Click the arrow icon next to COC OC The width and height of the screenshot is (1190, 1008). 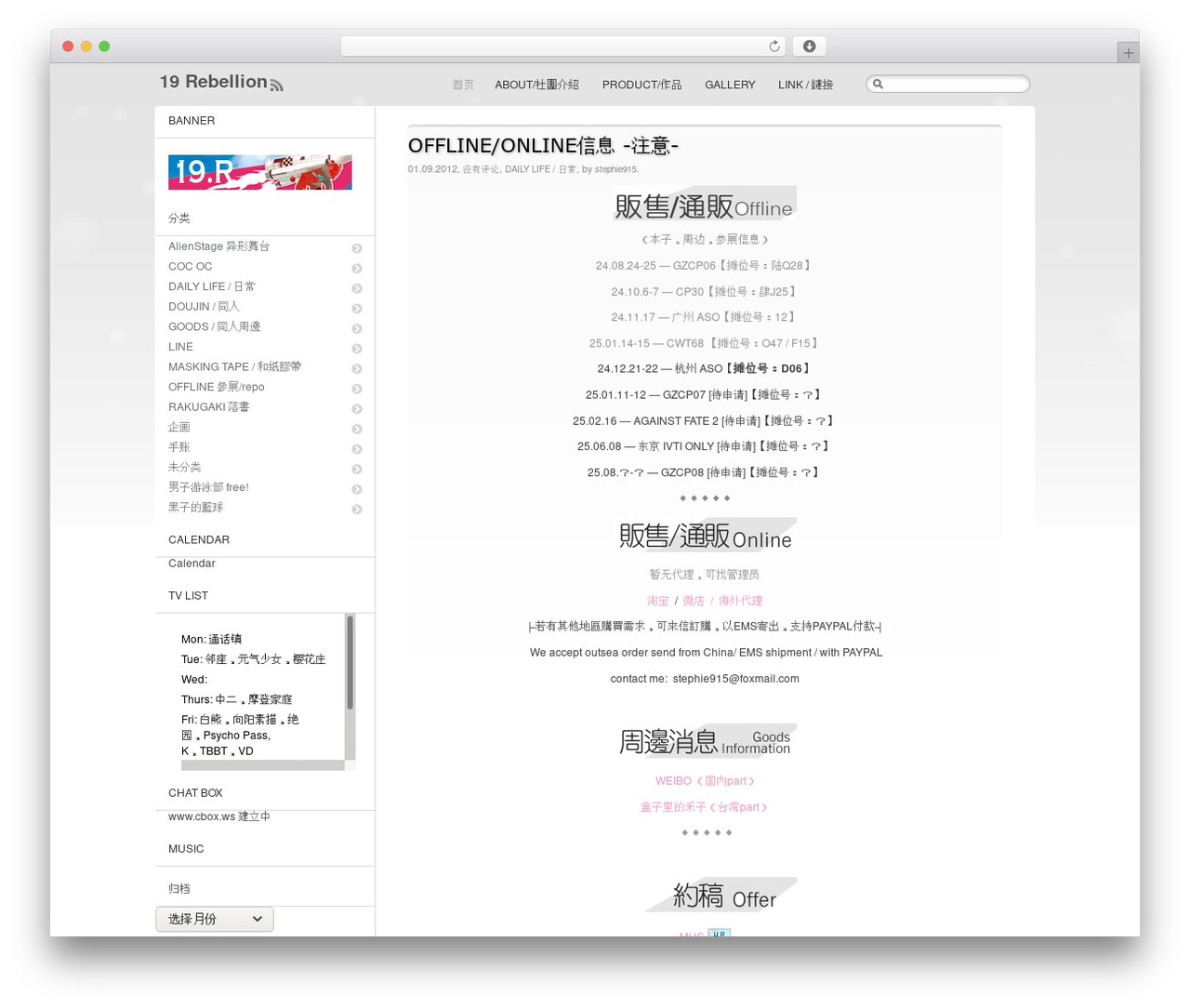point(357,269)
